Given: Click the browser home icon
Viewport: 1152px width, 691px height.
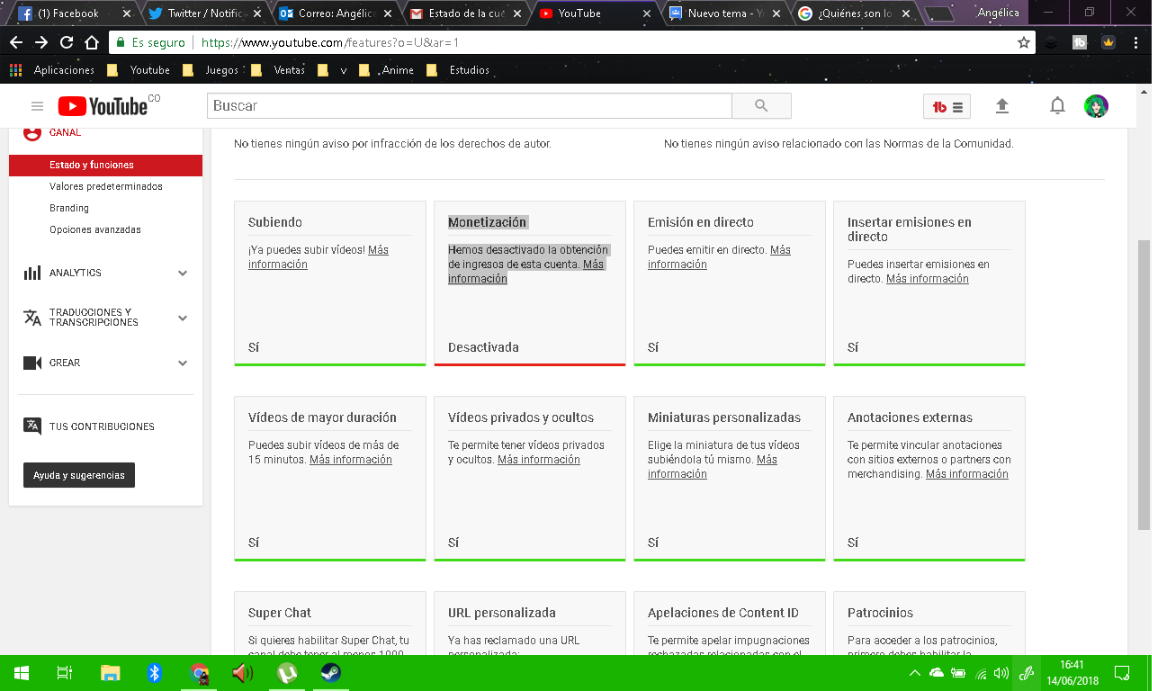Looking at the screenshot, I should [x=91, y=43].
